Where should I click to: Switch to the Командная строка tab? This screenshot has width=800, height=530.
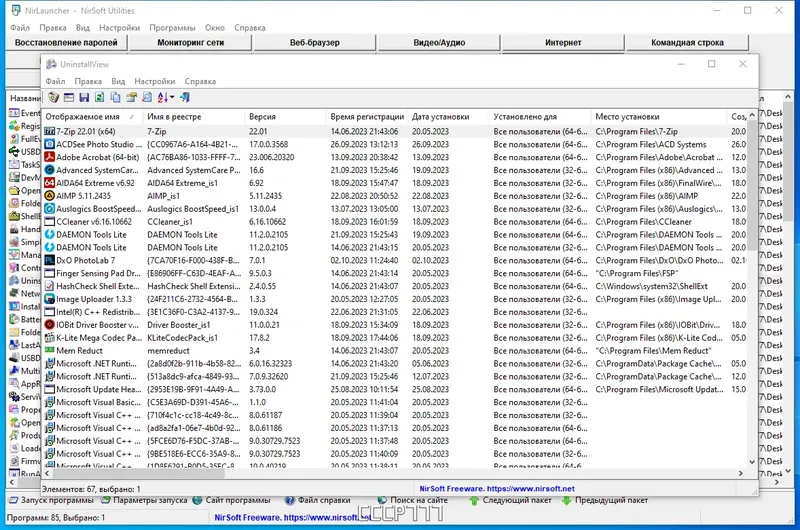pyautogui.click(x=687, y=43)
